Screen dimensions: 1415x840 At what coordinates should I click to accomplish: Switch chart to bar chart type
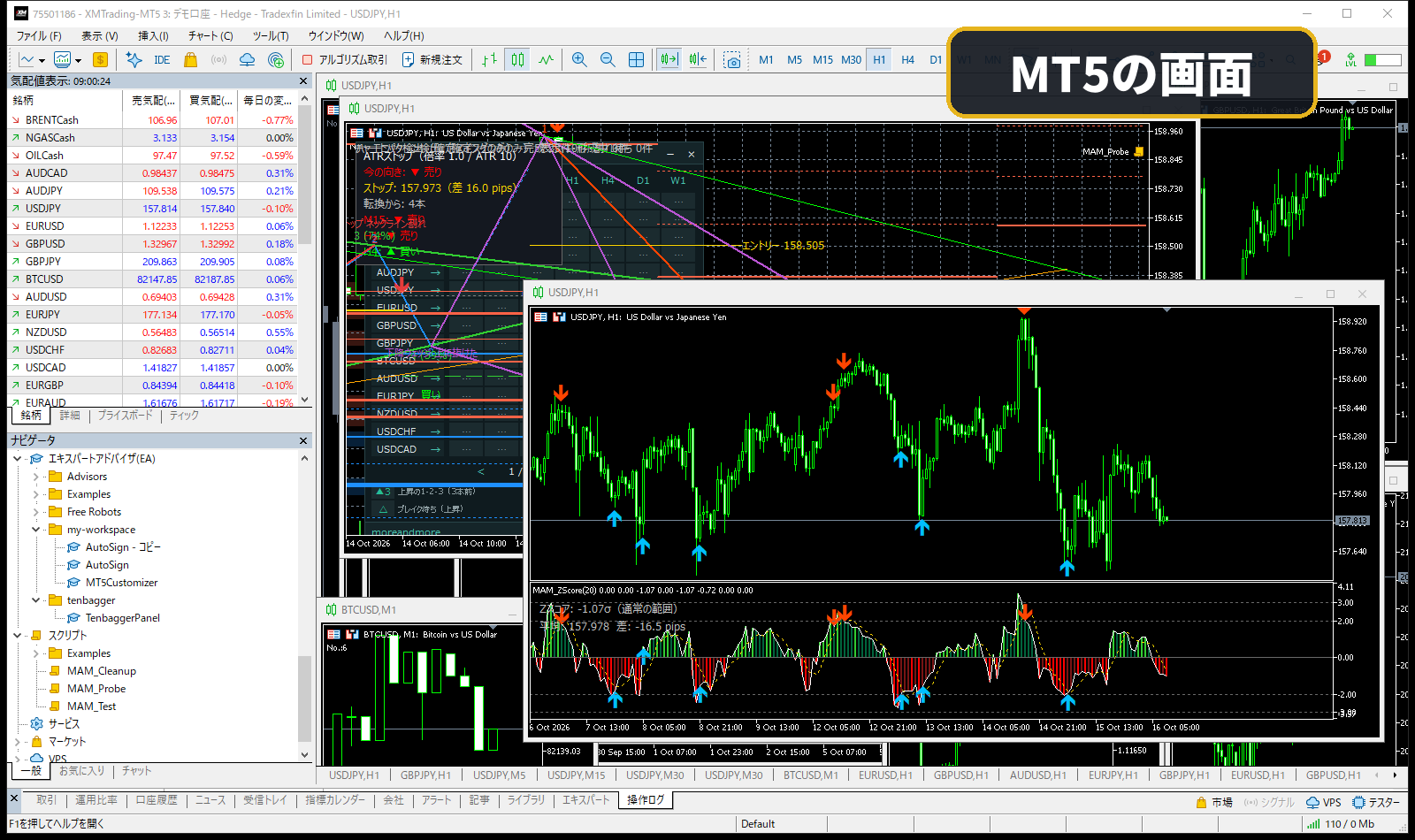pos(489,60)
